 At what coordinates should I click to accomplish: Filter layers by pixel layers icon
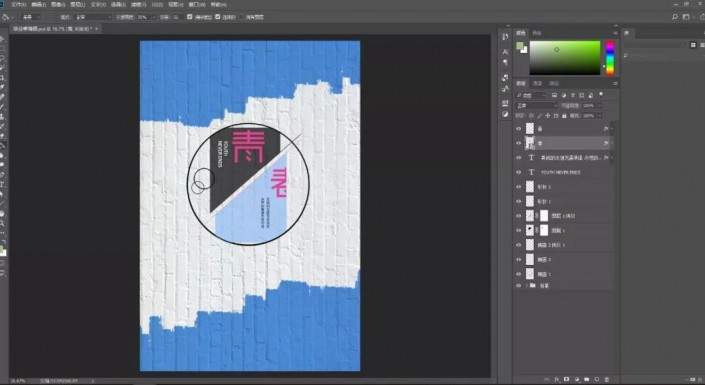[x=554, y=95]
